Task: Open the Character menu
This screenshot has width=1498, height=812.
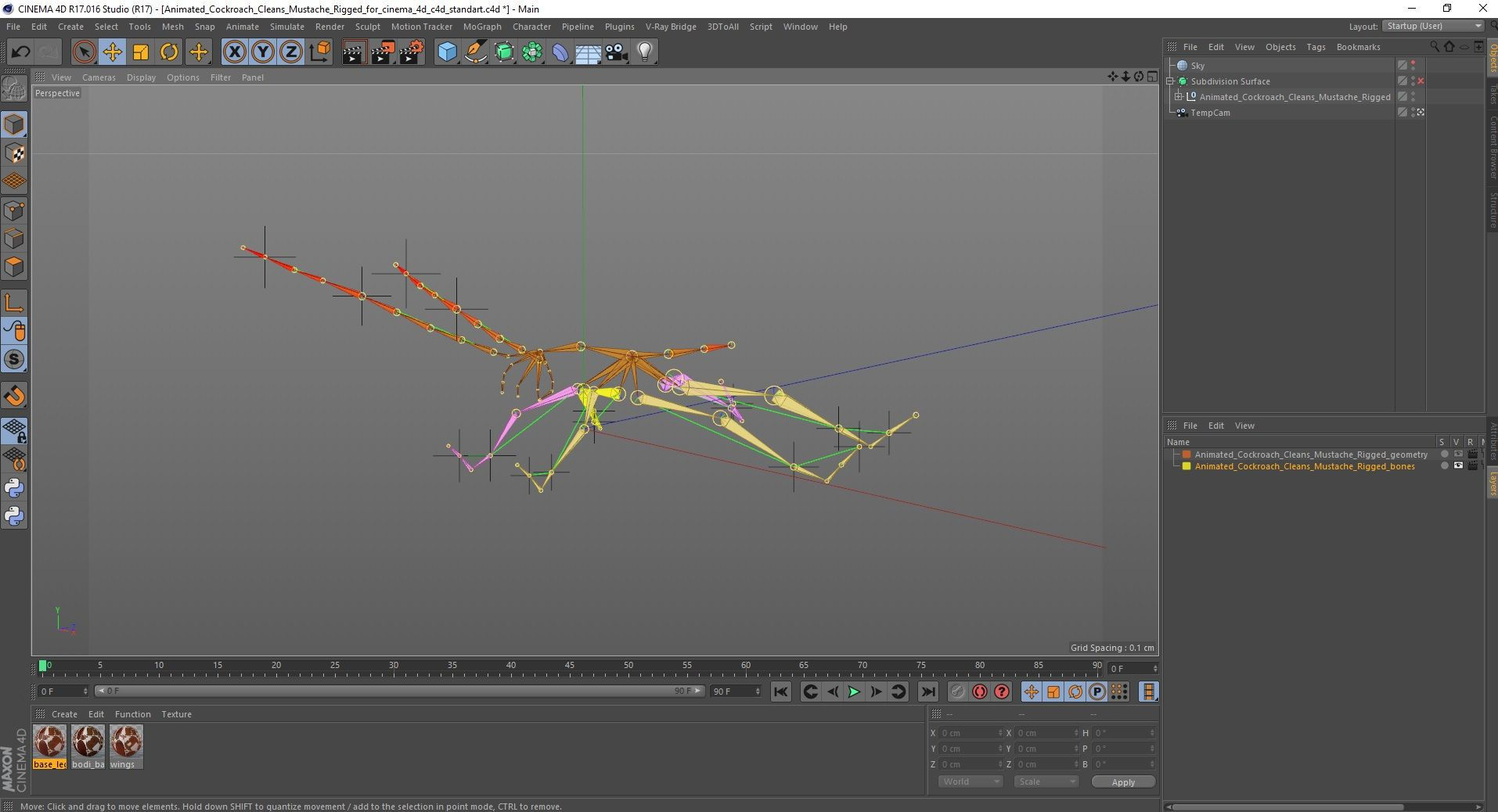Action: [x=531, y=27]
